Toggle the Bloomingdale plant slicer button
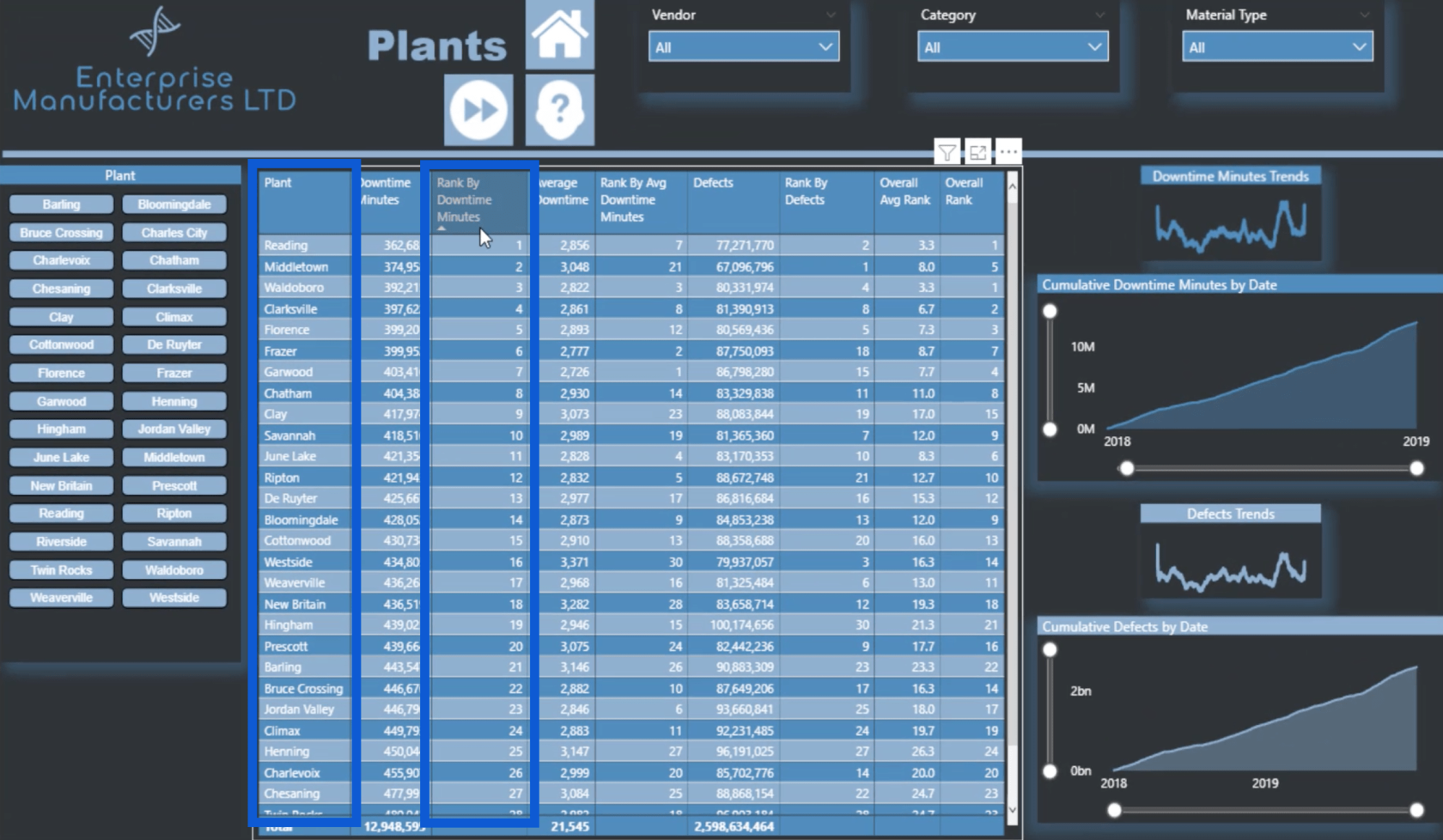The image size is (1443, 840). pyautogui.click(x=174, y=204)
